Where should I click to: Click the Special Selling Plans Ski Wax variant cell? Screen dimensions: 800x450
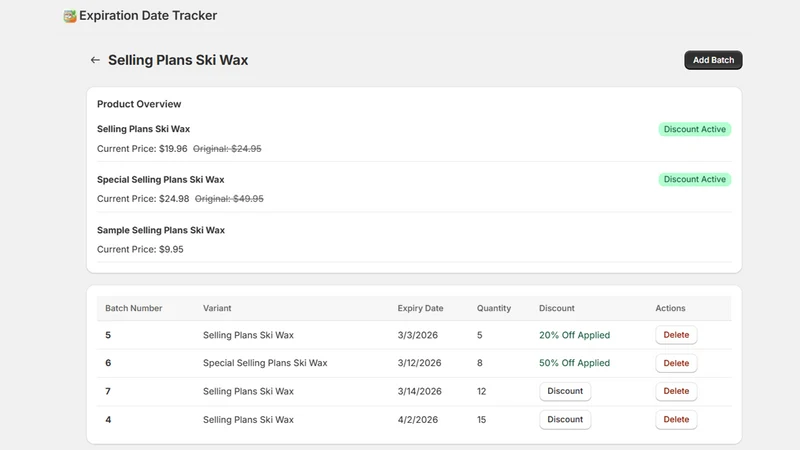point(265,363)
